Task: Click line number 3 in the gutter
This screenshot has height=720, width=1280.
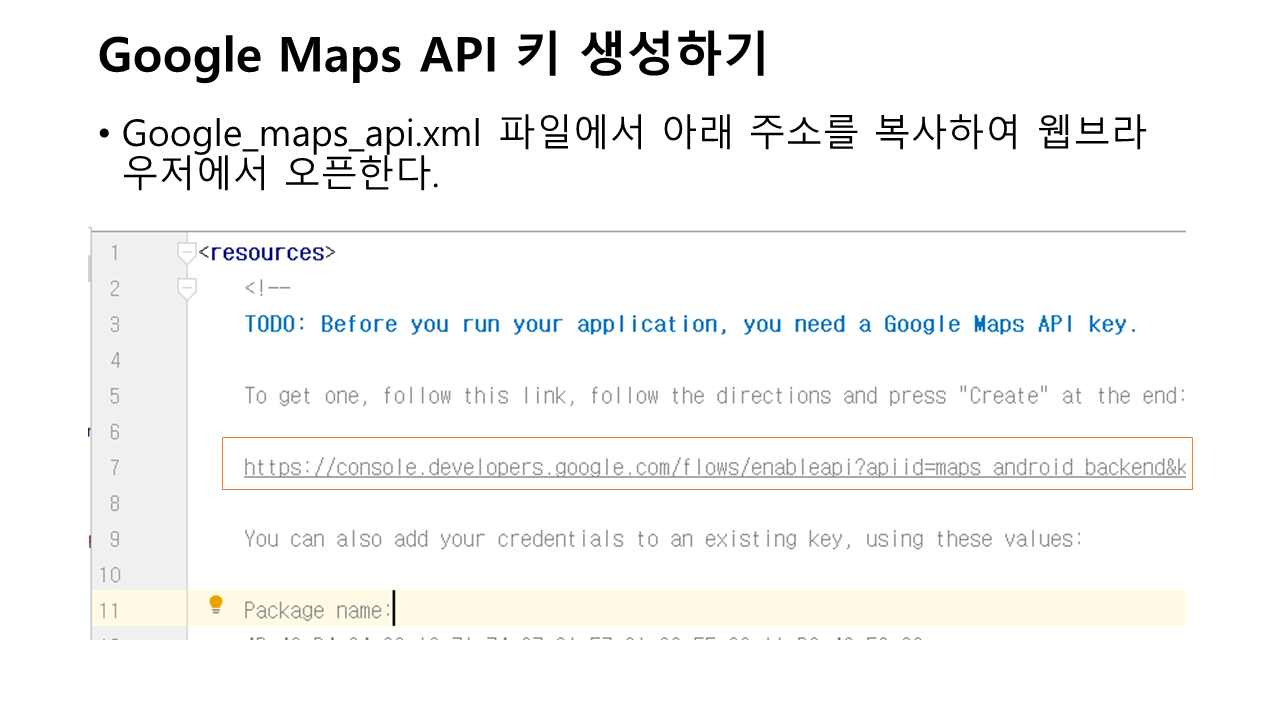Action: pos(114,324)
